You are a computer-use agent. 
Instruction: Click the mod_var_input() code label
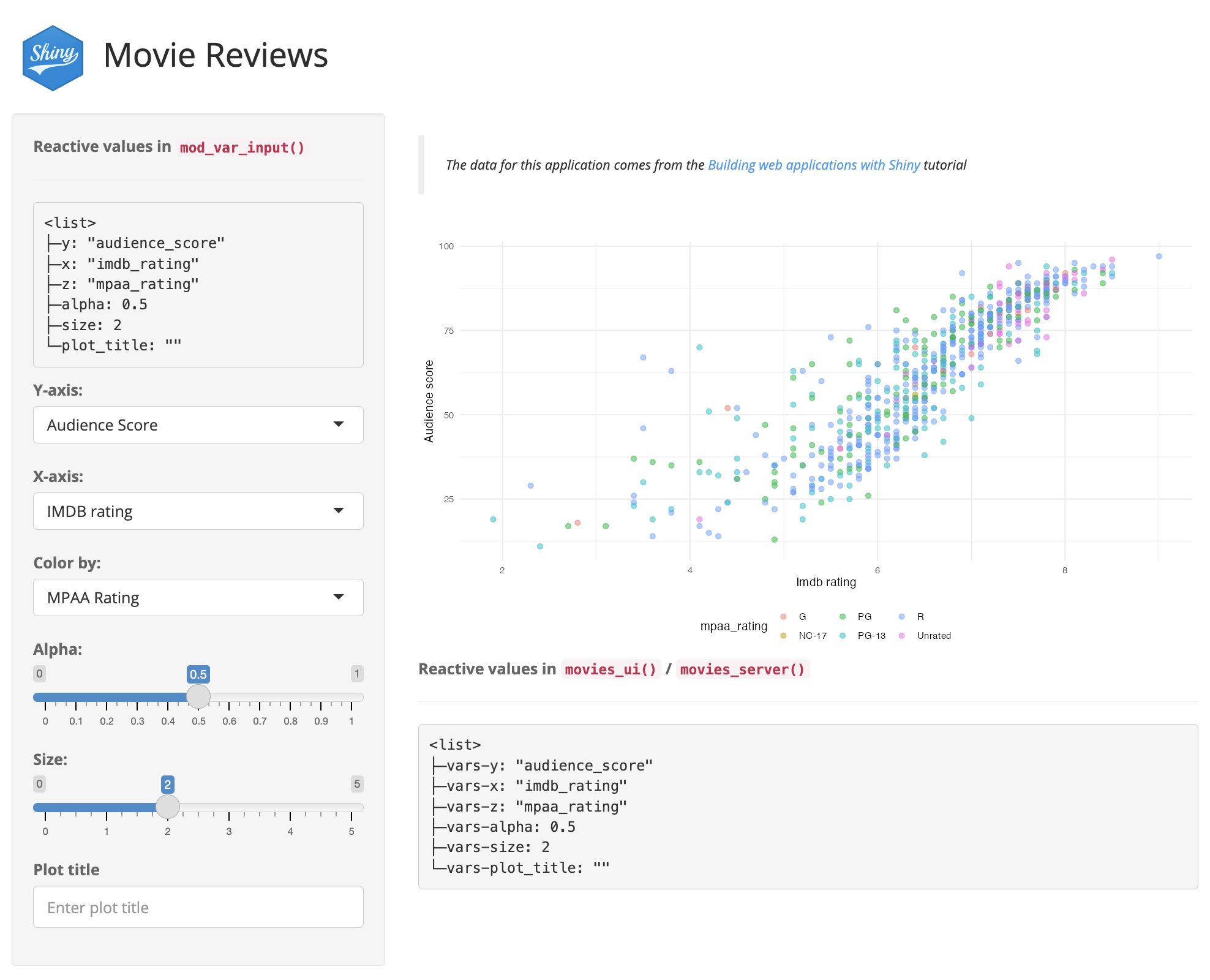coord(242,148)
